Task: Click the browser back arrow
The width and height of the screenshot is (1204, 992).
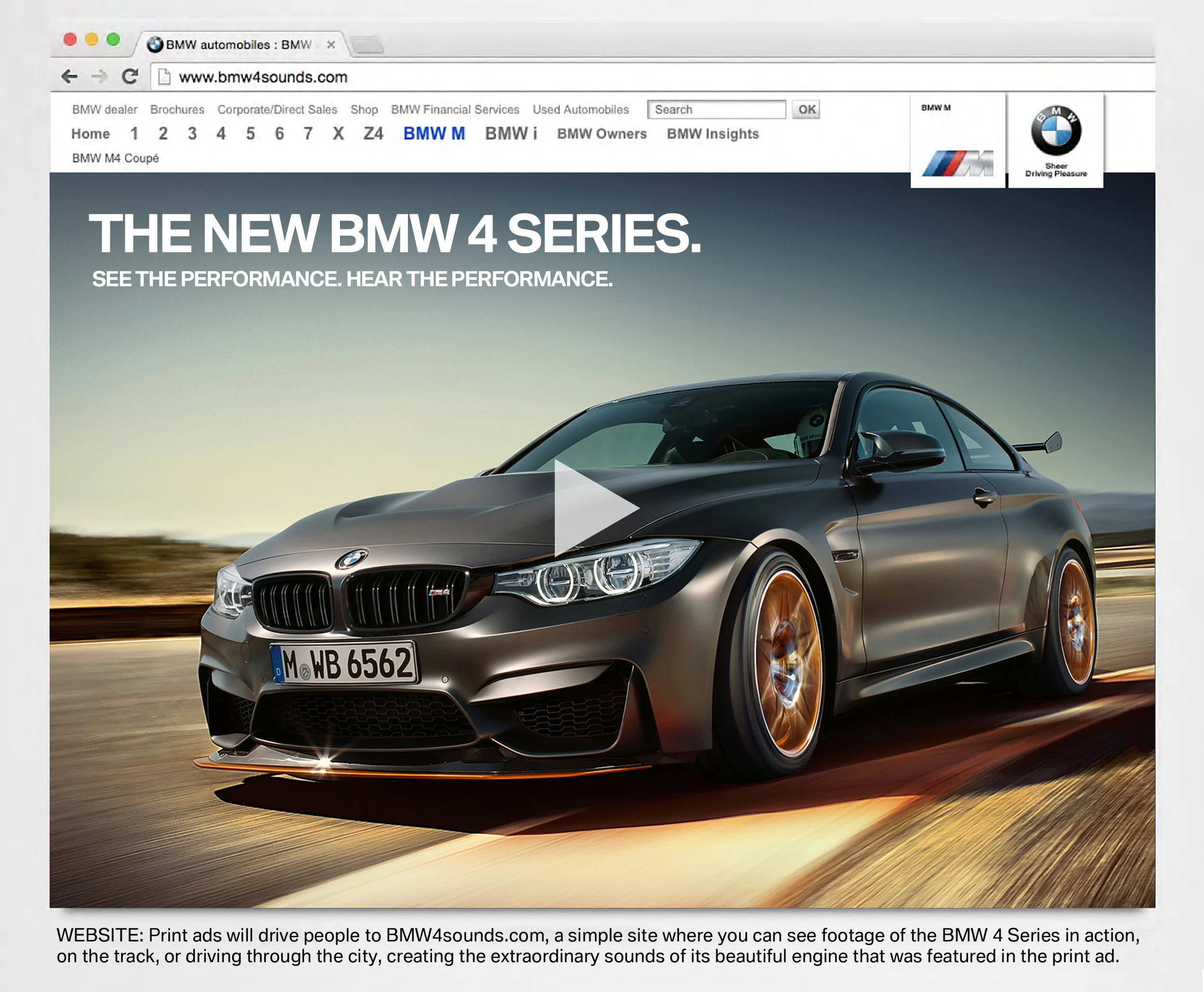Action: tap(69, 77)
